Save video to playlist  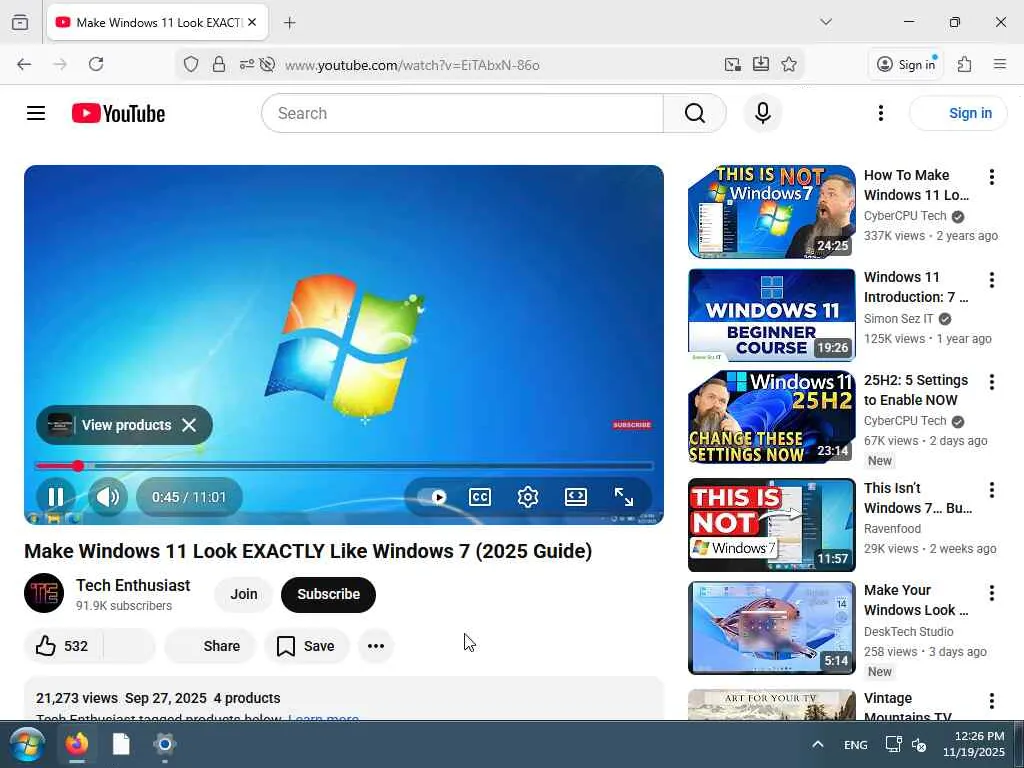coord(306,646)
